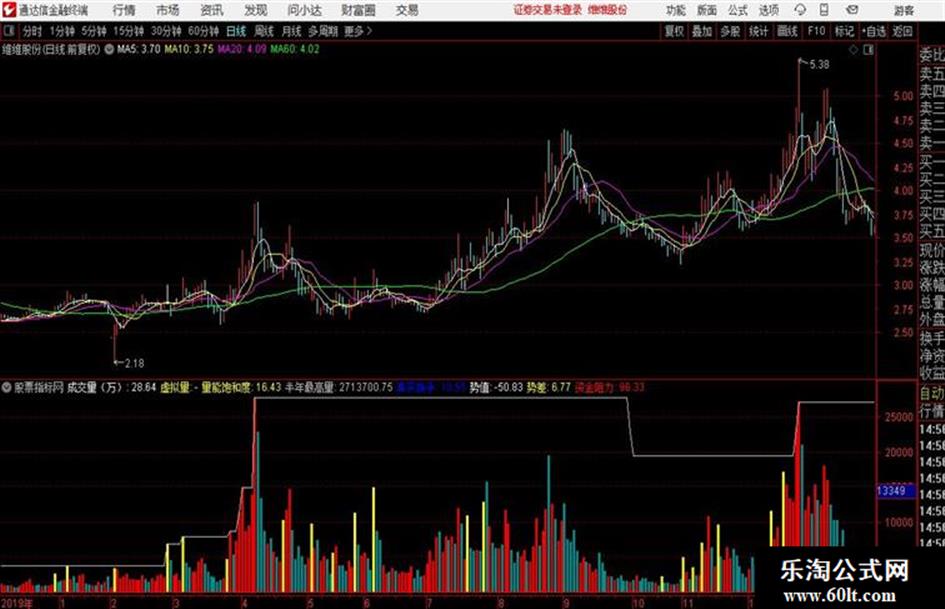945x609 pixels.
Task: Click the 返回 back button
Action: (x=902, y=31)
